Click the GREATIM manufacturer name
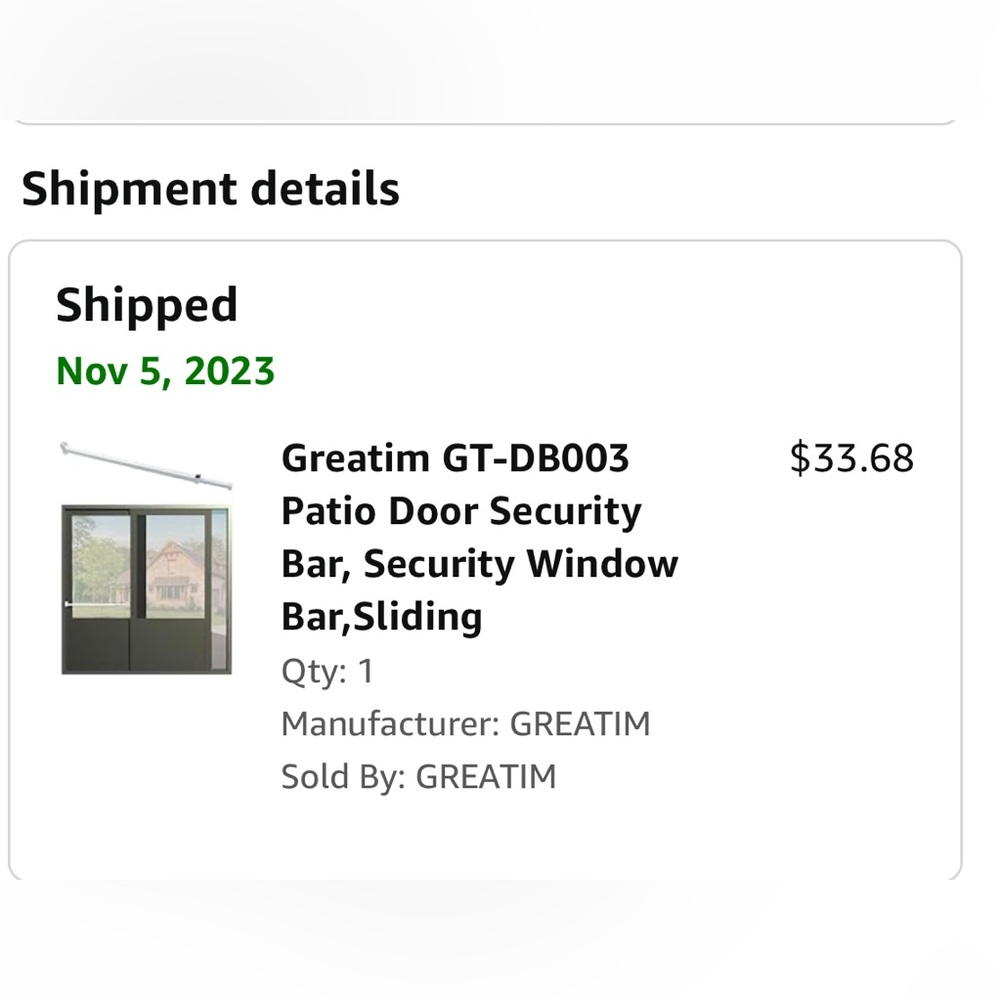 click(580, 724)
